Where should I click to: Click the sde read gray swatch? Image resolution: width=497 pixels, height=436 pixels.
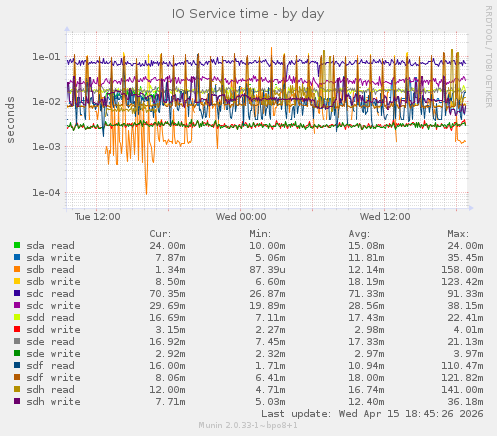click(17, 341)
